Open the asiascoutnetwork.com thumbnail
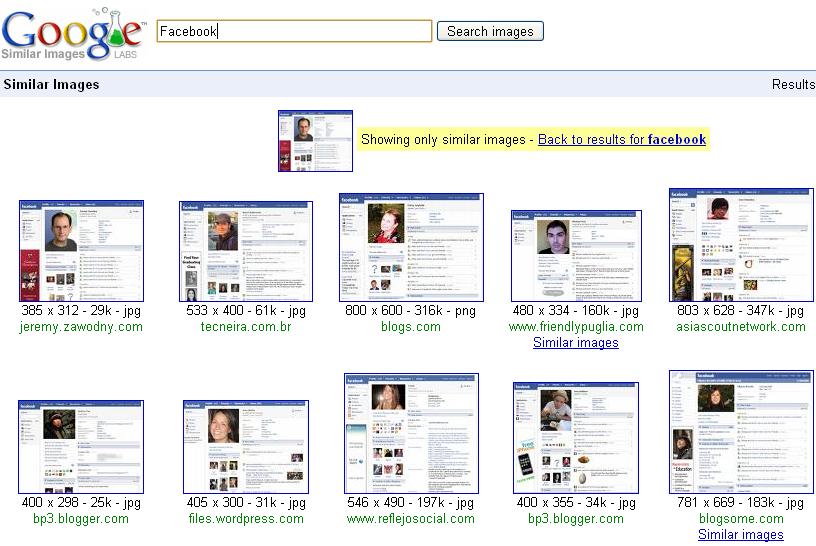This screenshot has width=816, height=546. point(741,245)
